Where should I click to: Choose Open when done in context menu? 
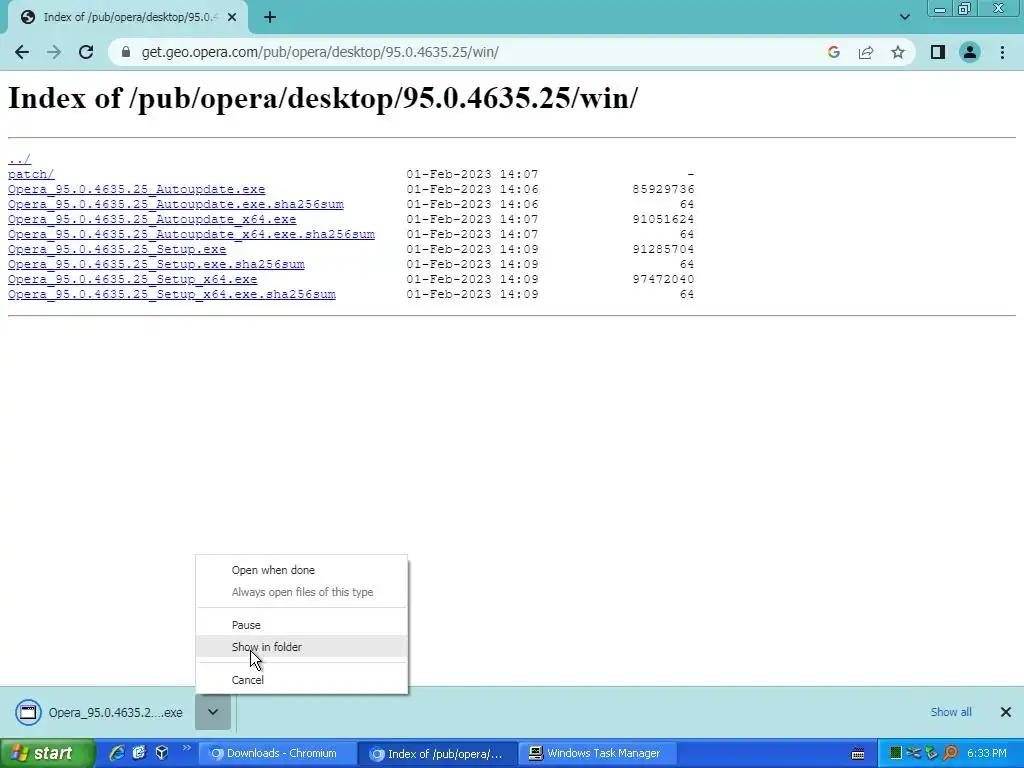[x=302, y=570]
